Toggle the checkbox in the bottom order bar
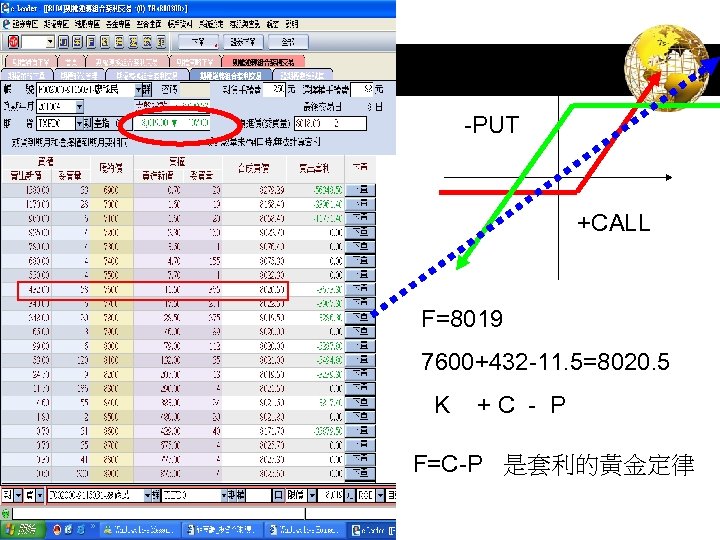Image resolution: width=720 pixels, height=540 pixels. click(278, 496)
